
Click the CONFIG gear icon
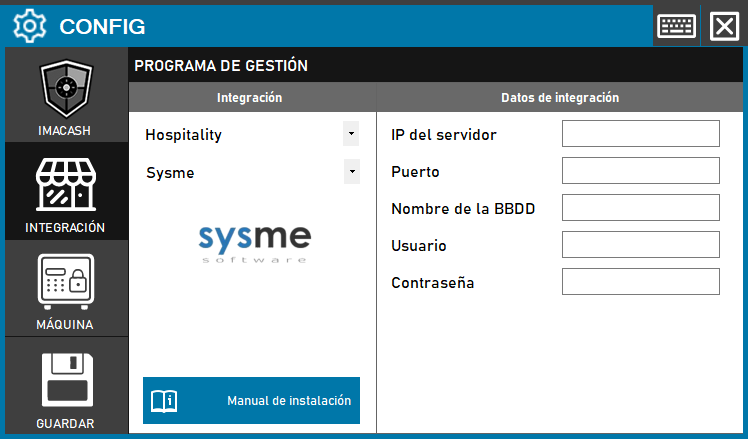[27, 25]
